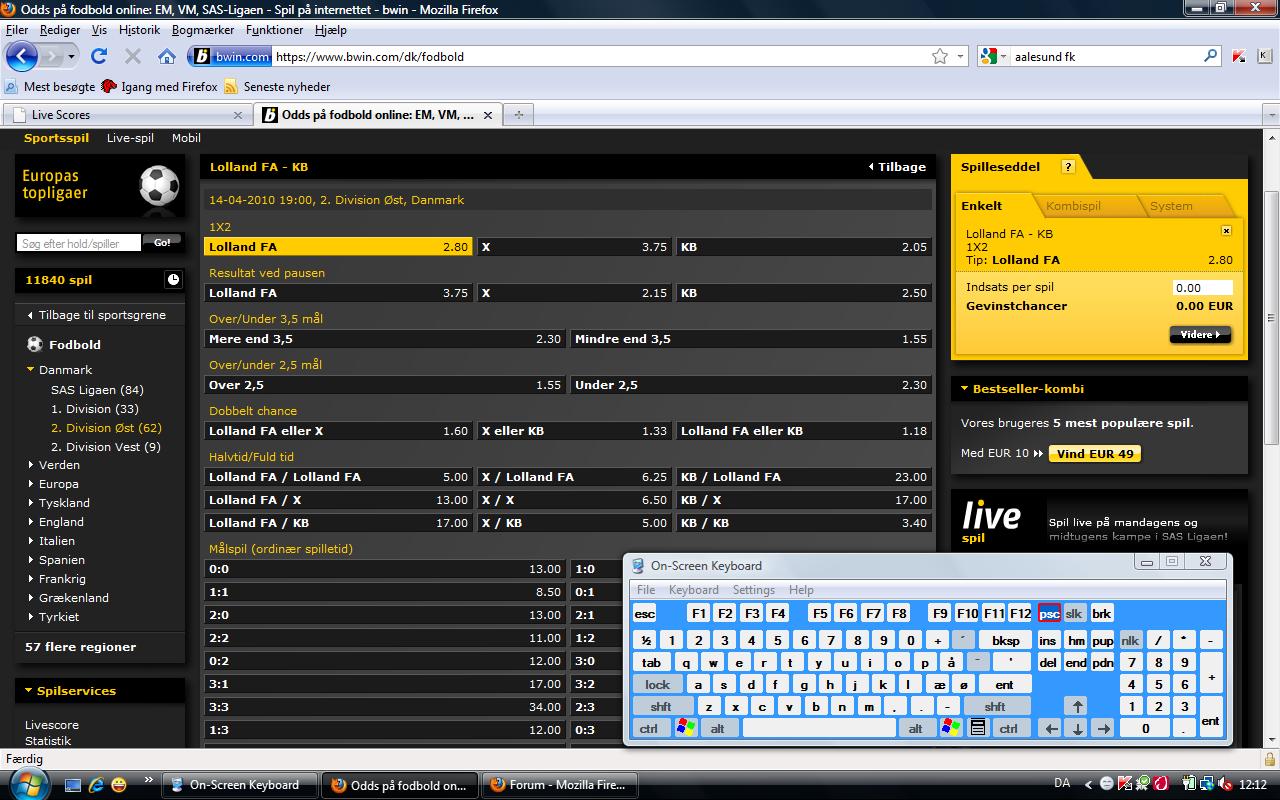
Task: Open 57 flere regioner
Action: click(x=80, y=647)
